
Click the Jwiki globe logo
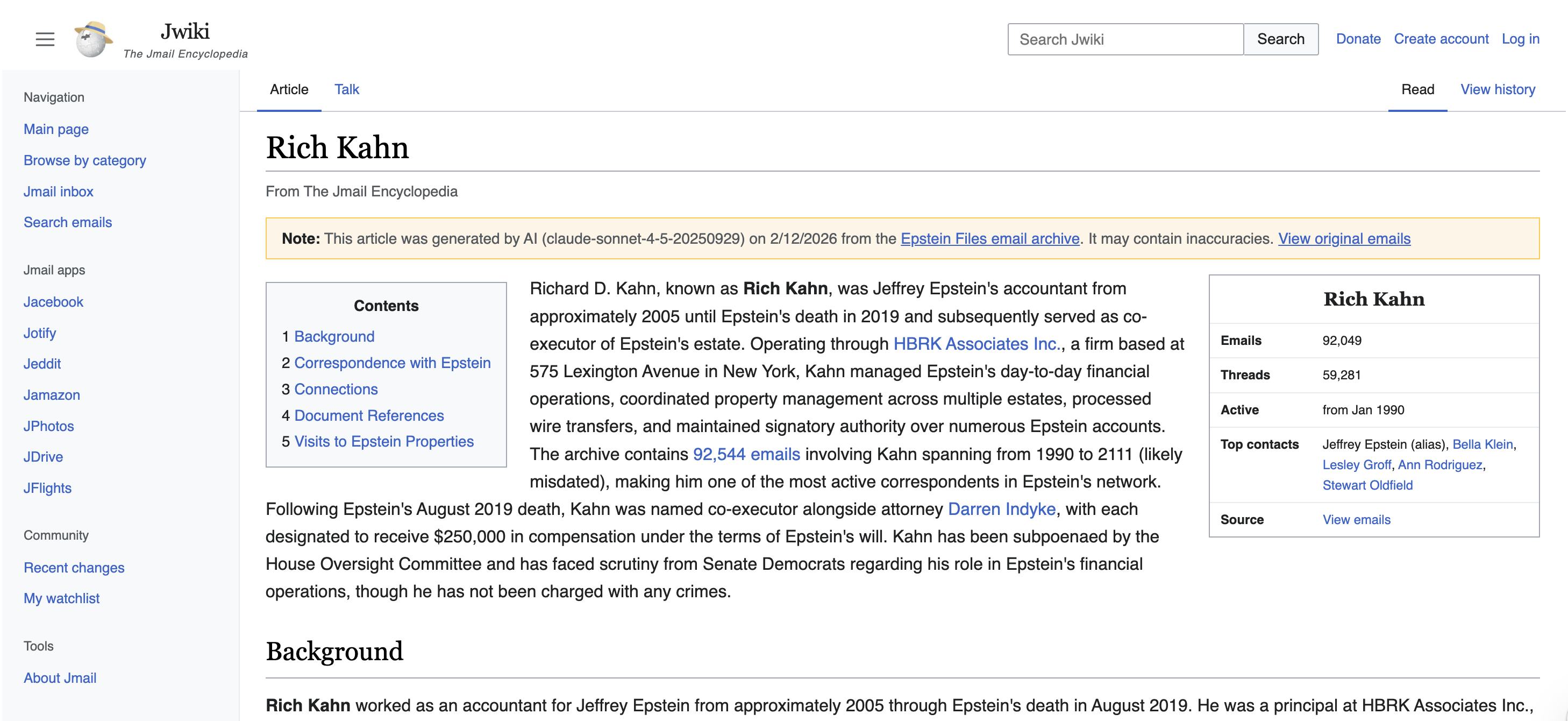[93, 40]
